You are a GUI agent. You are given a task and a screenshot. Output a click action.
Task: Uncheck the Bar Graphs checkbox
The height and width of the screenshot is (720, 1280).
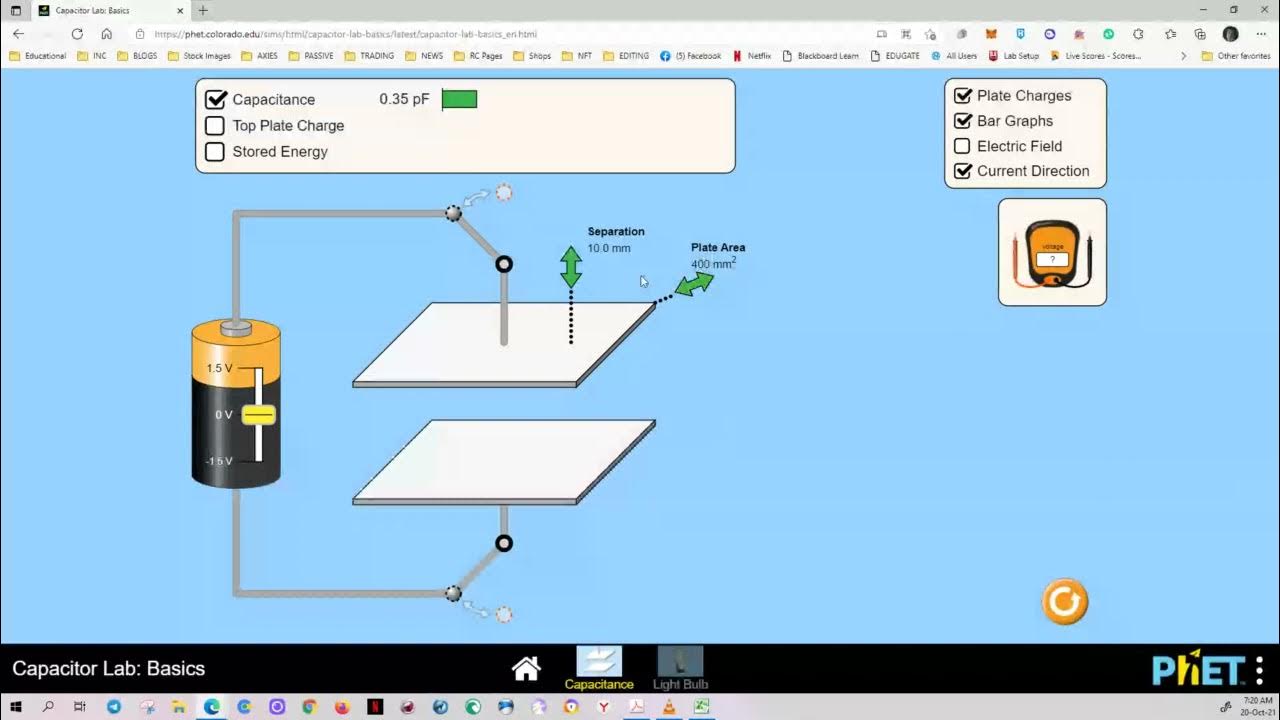[x=962, y=120]
